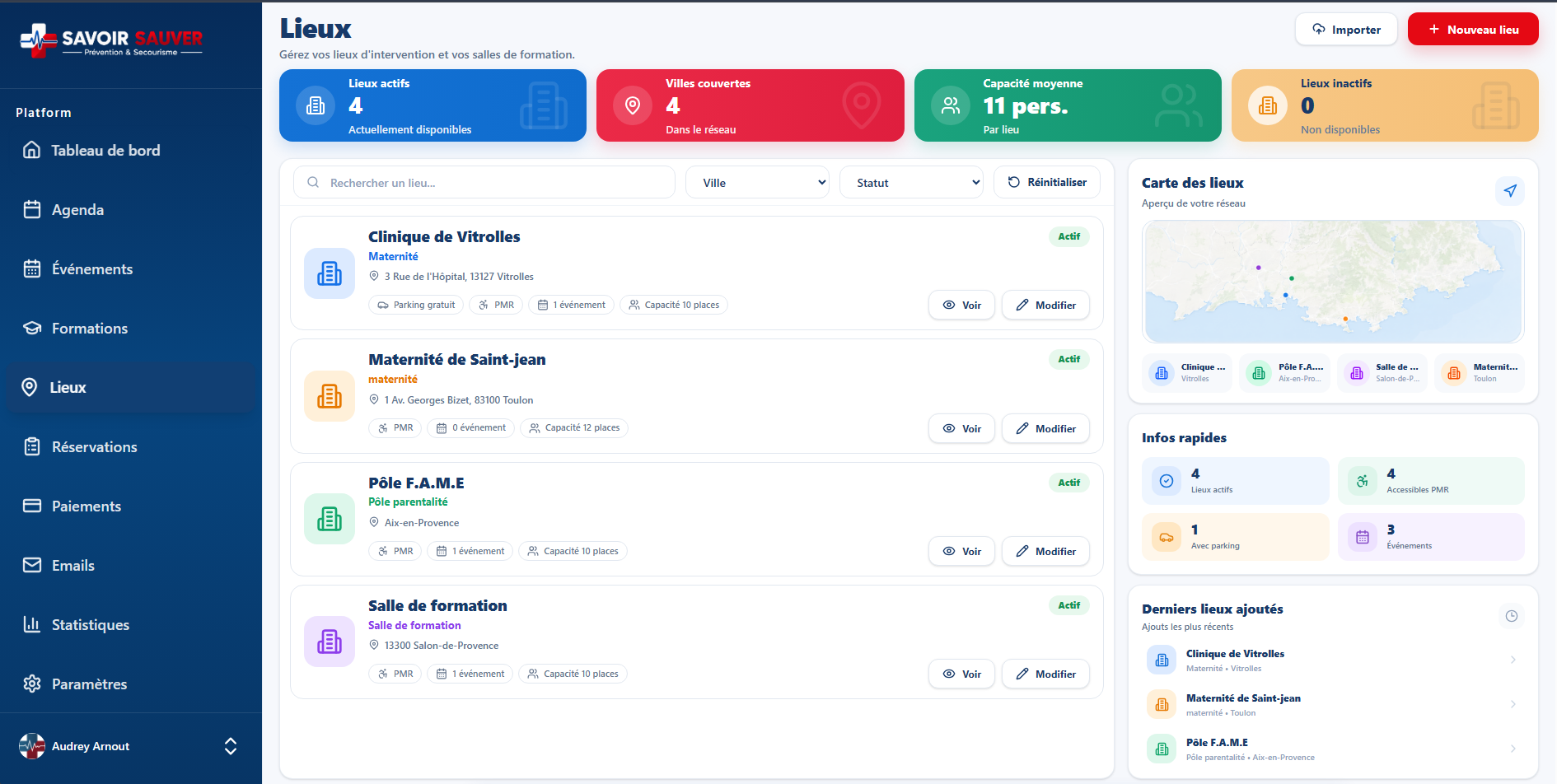Select Salle de Salon-de-P map chip

click(x=1382, y=373)
